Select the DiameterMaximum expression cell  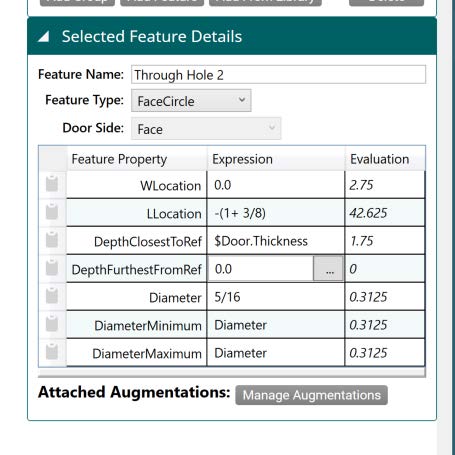pos(276,353)
